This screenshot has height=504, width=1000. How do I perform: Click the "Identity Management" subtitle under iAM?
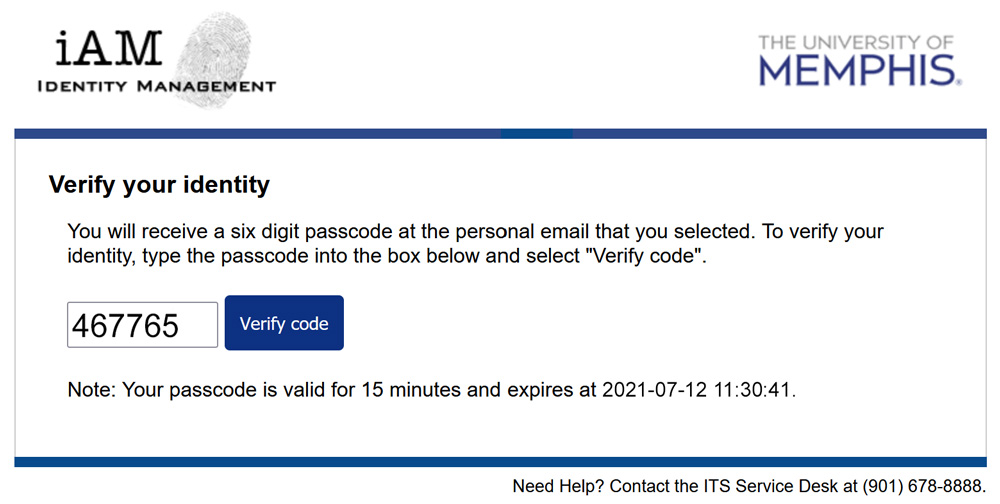tap(156, 86)
